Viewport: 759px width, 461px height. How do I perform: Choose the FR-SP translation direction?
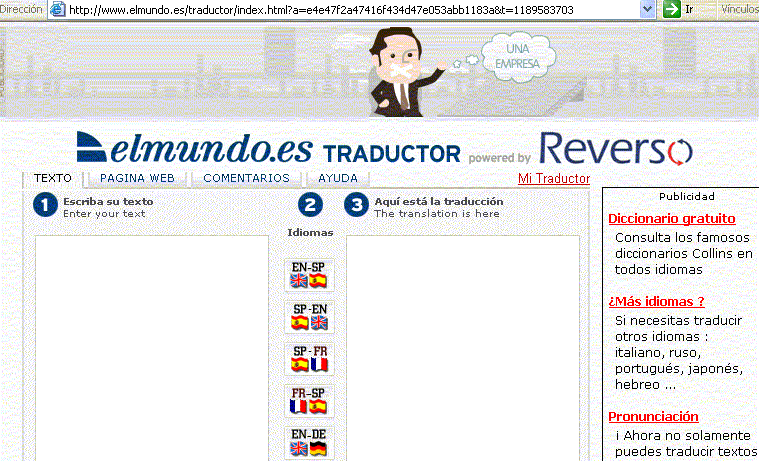click(x=309, y=401)
